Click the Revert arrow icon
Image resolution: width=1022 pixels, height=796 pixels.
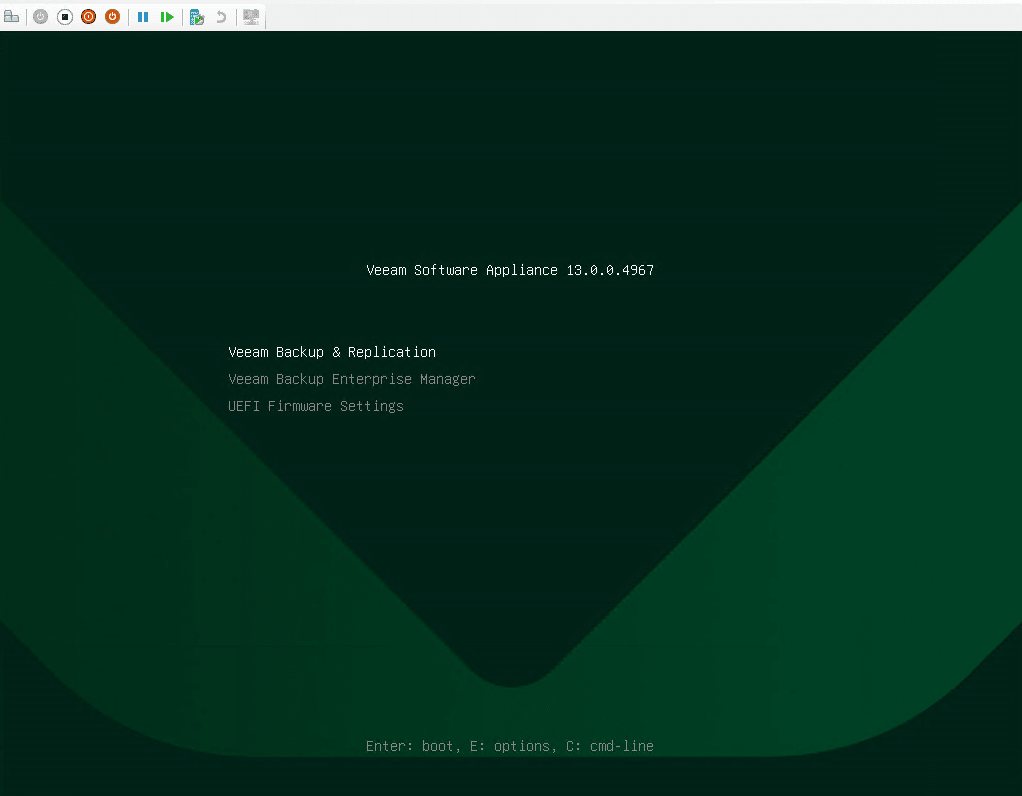(x=221, y=17)
